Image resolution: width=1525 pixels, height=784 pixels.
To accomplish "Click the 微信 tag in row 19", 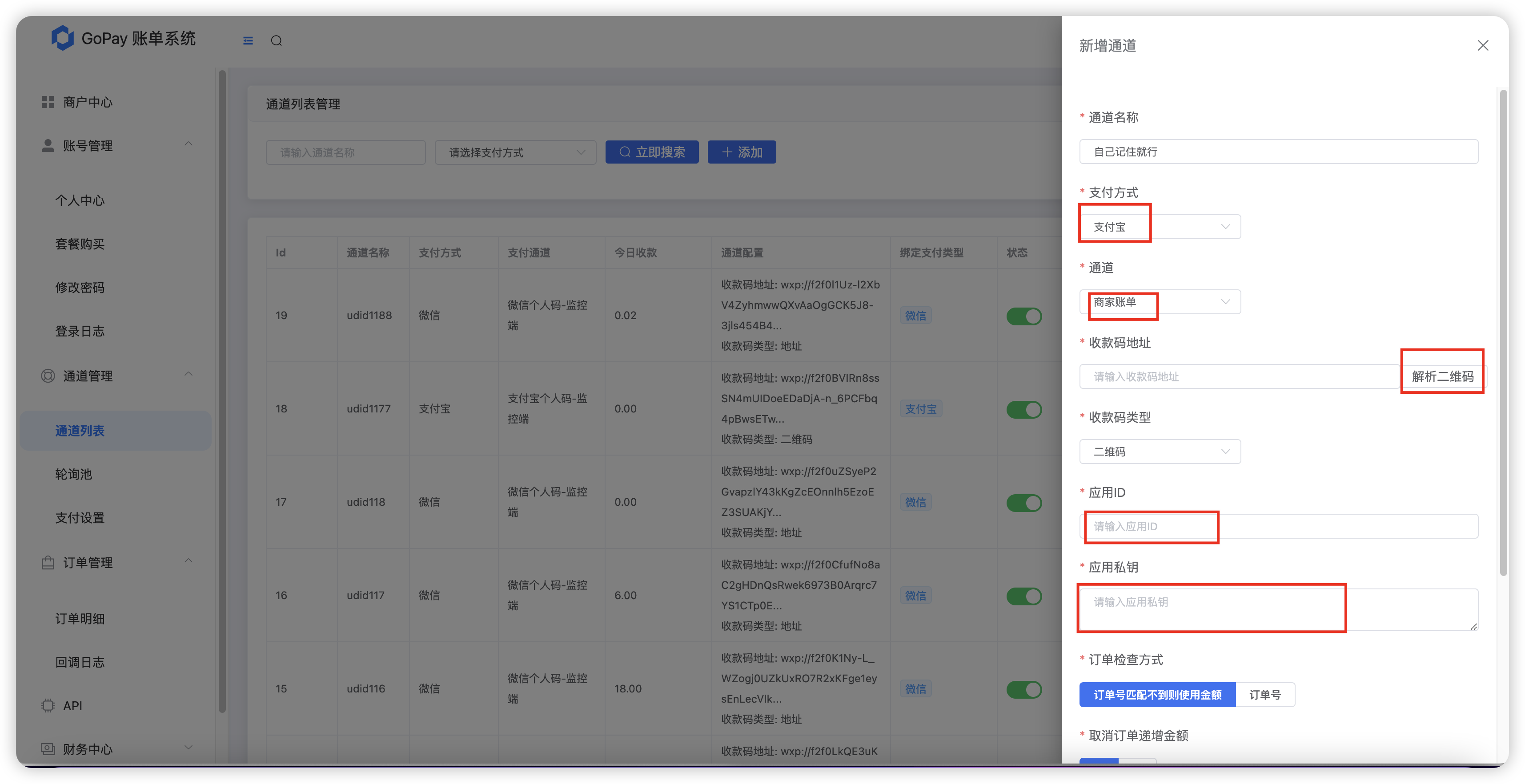I will coord(915,316).
